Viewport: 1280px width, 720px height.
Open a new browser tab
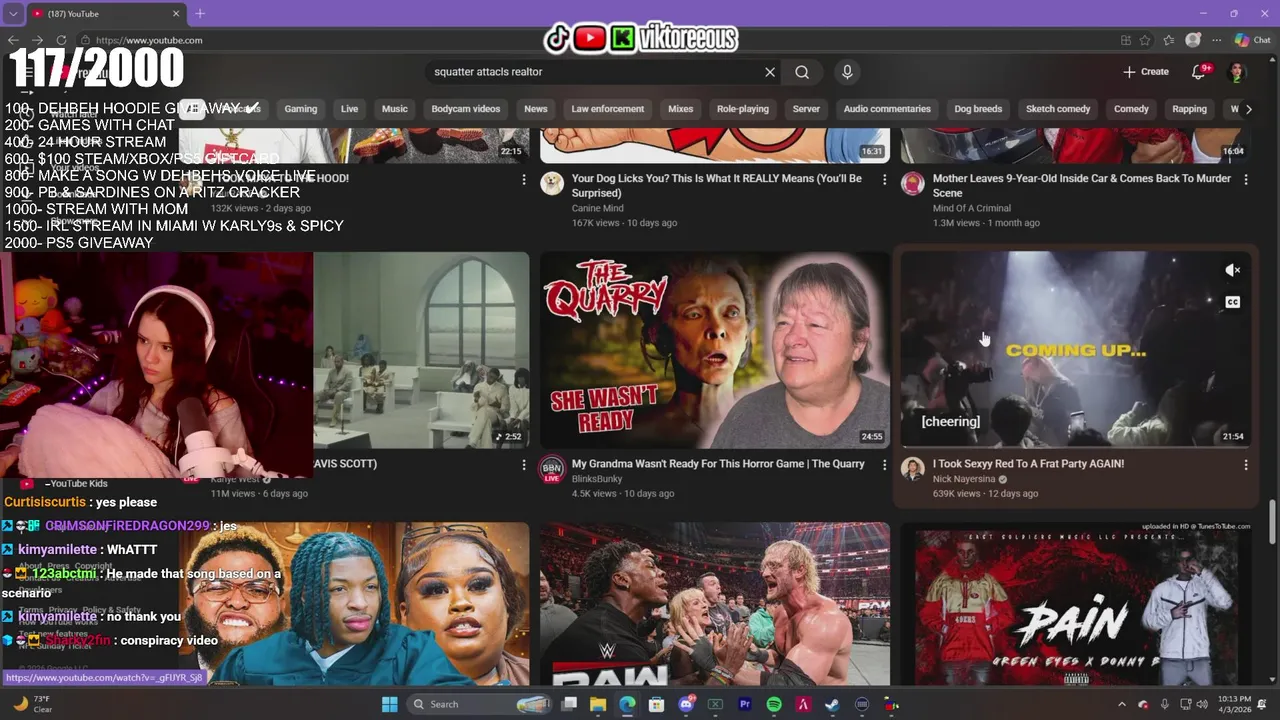pos(200,13)
